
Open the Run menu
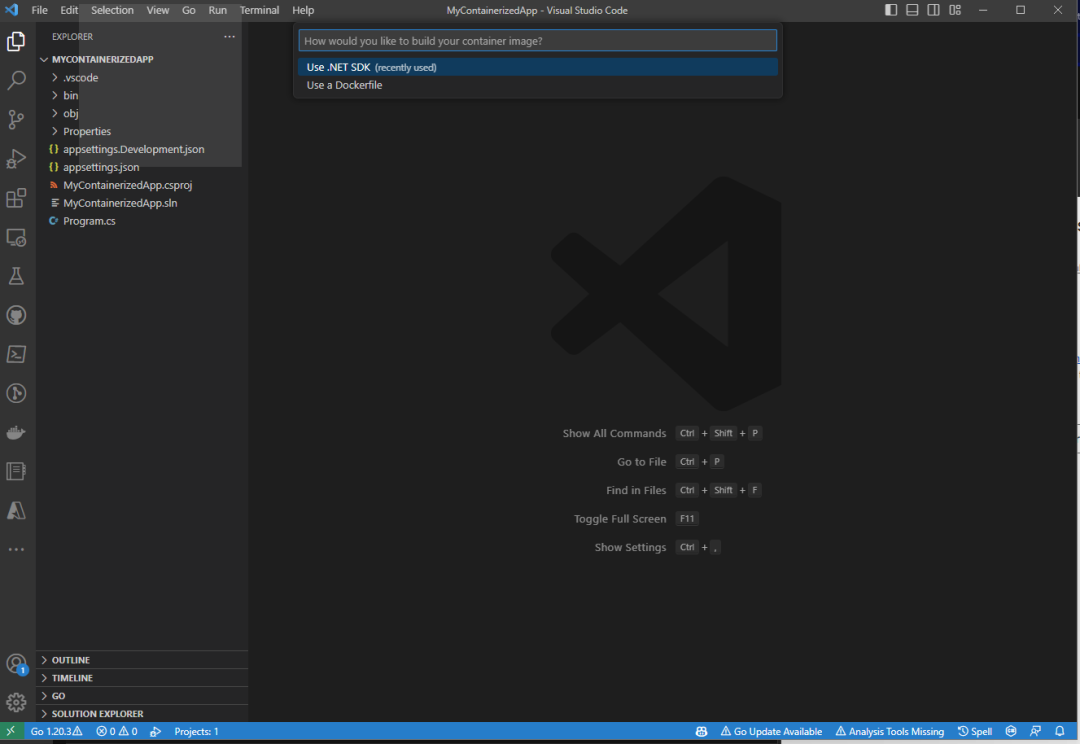218,10
